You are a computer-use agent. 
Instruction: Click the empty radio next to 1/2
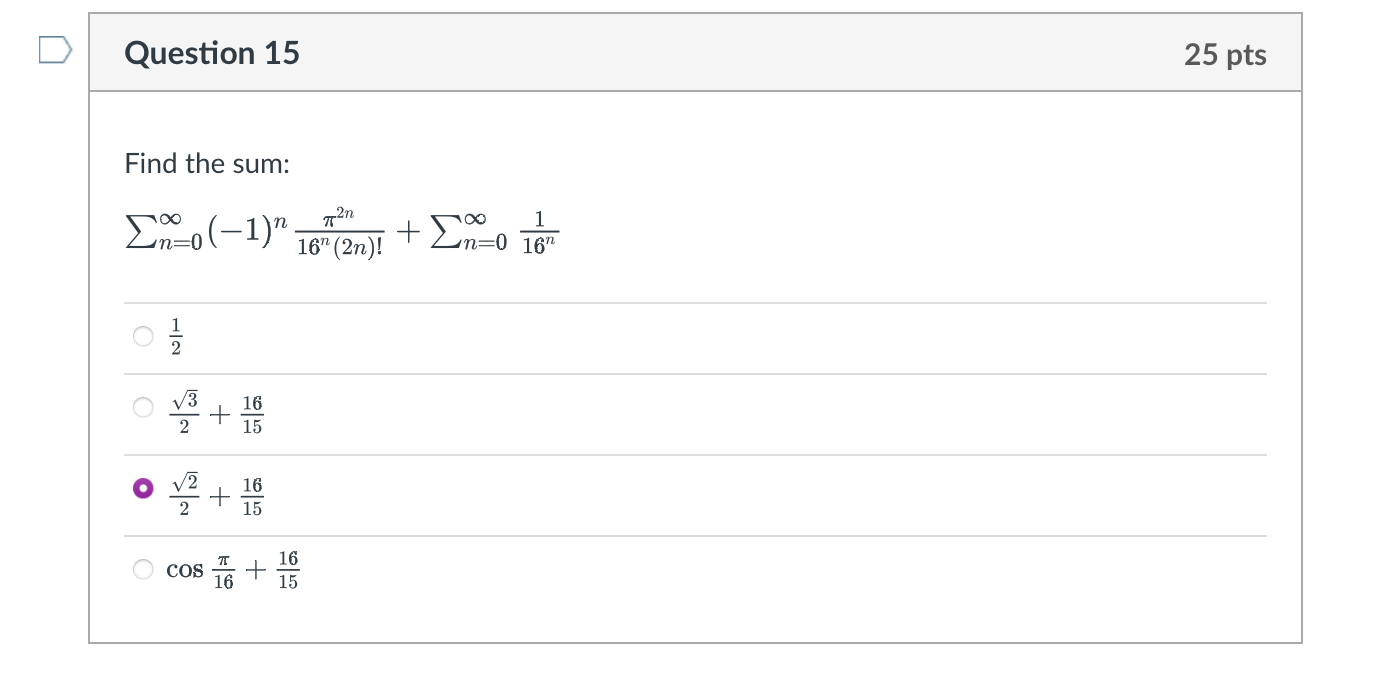tap(142, 336)
